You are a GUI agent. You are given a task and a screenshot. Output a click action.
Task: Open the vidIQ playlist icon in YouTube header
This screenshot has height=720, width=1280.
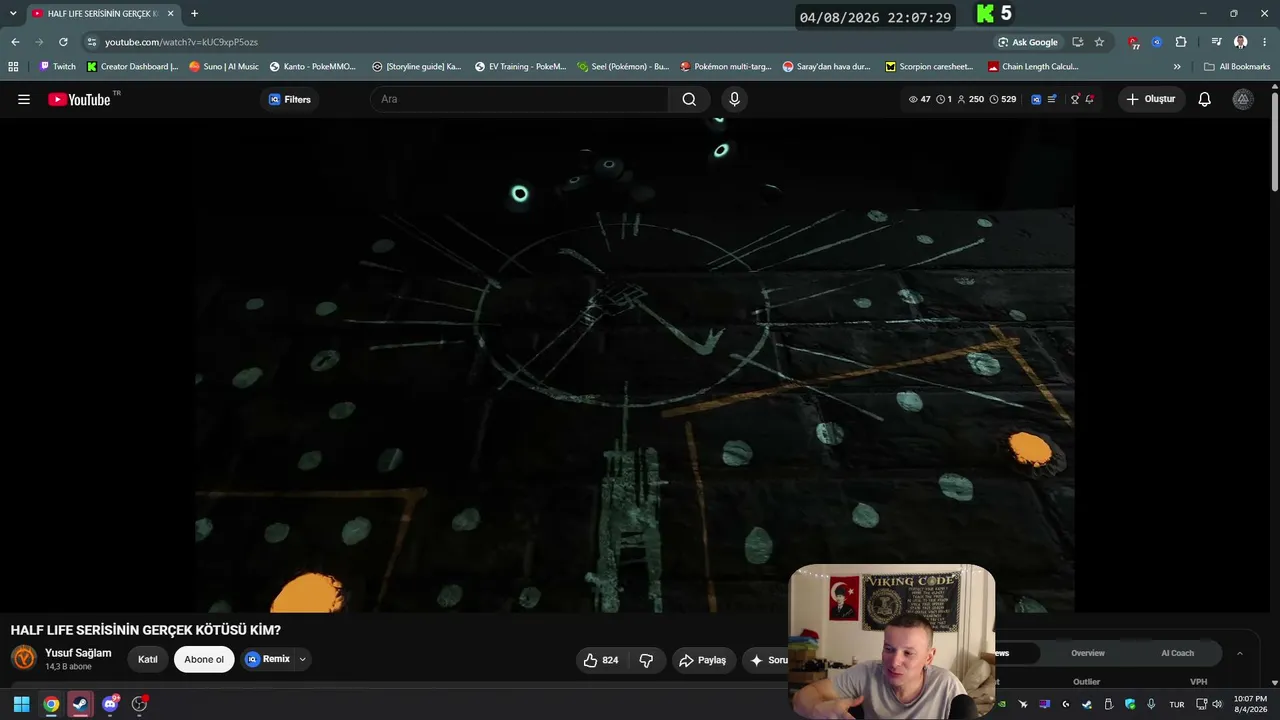tap(1051, 99)
